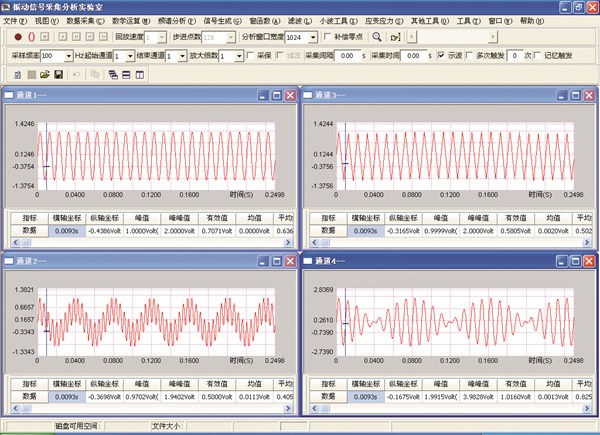Click the red record button in toolbar
600x435 pixels.
[x=19, y=37]
